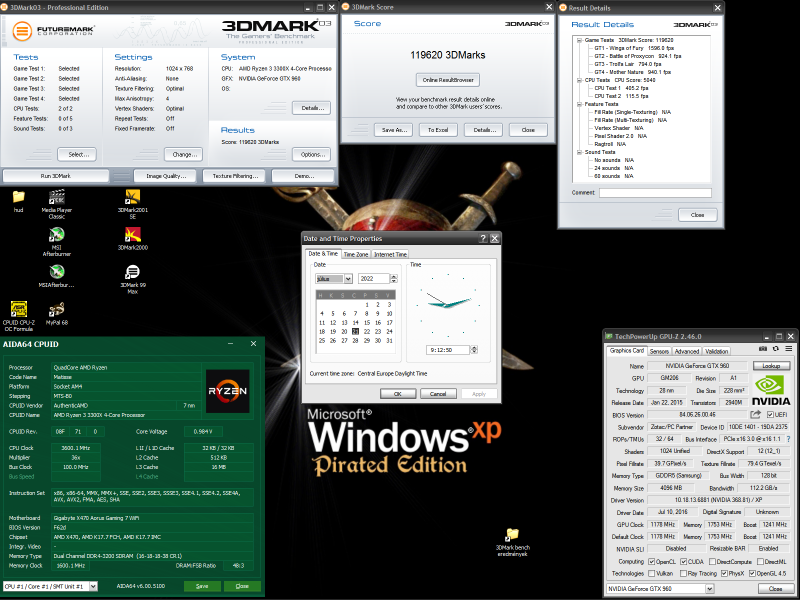Open 3DMark2000 desktop shortcut
This screenshot has height=600, width=800.
tap(133, 239)
